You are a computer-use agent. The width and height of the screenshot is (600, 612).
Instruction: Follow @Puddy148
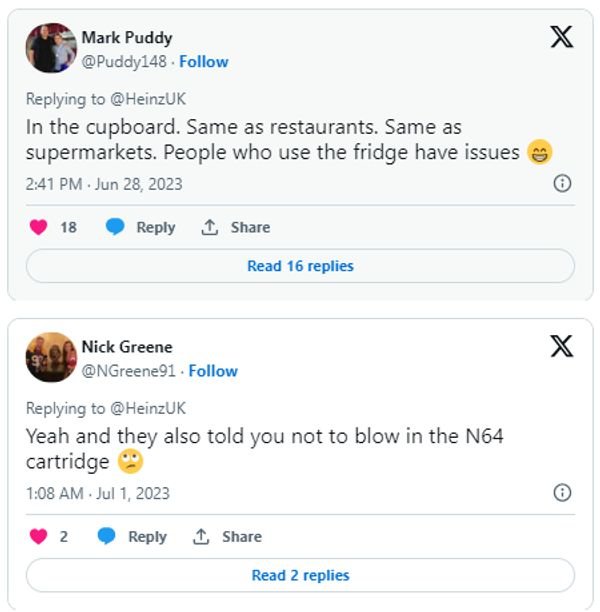coord(203,62)
